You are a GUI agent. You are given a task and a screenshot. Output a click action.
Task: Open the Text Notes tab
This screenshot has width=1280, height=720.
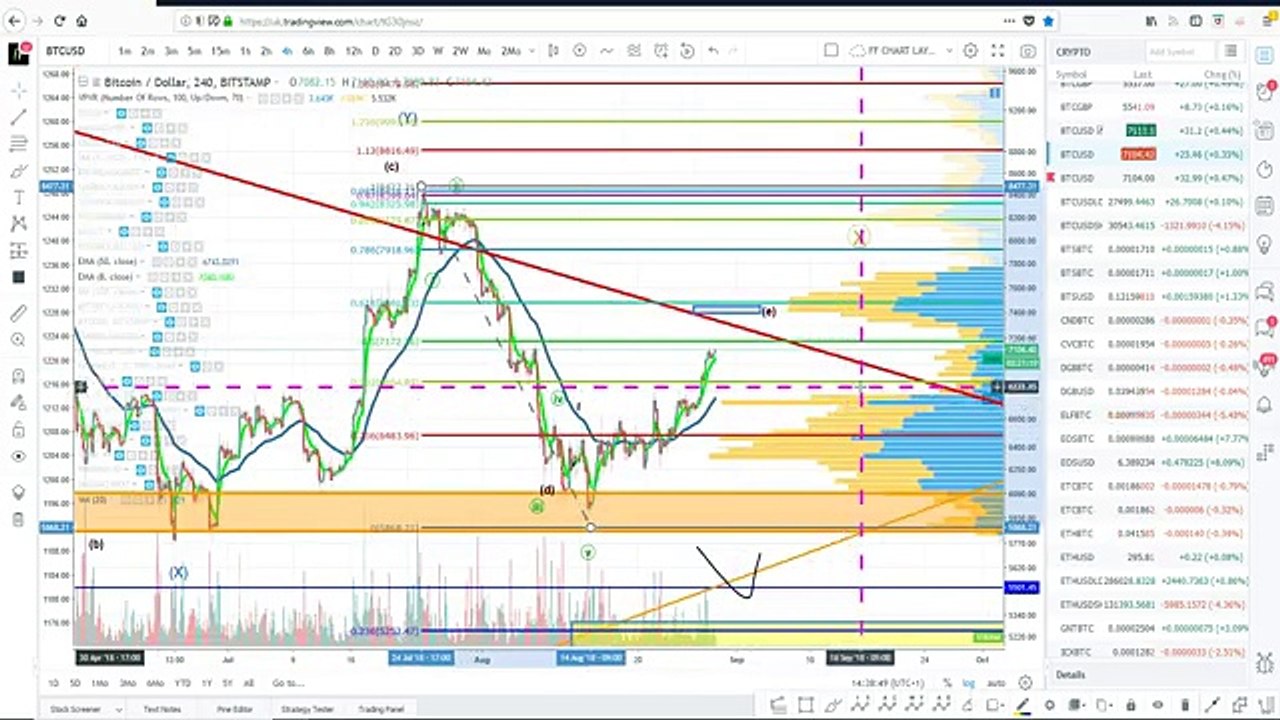(x=162, y=709)
